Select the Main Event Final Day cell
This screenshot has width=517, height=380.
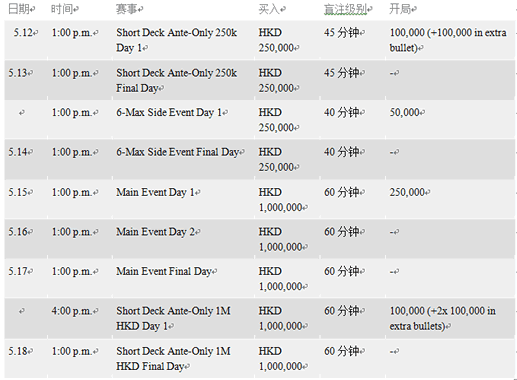[164, 271]
